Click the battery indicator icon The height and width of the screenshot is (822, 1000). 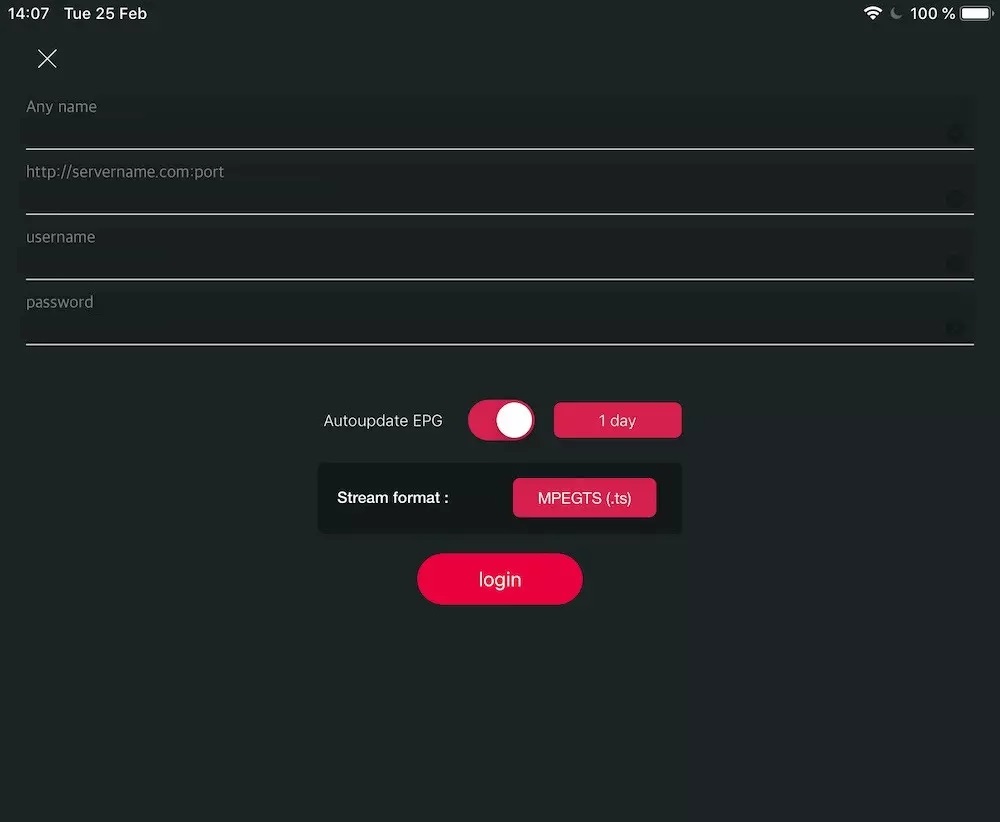tap(977, 13)
